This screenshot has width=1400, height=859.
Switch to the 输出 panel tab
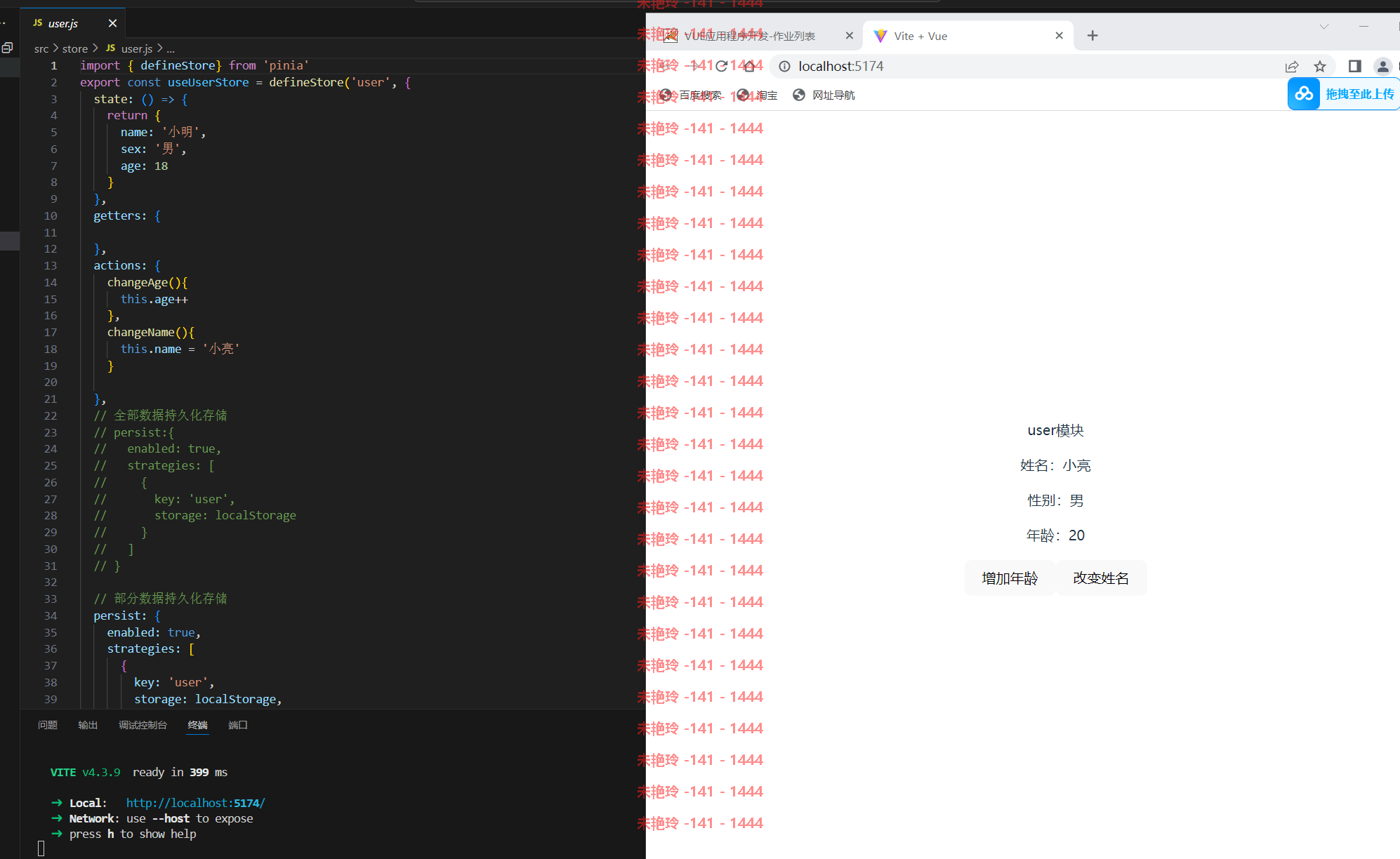coord(88,725)
